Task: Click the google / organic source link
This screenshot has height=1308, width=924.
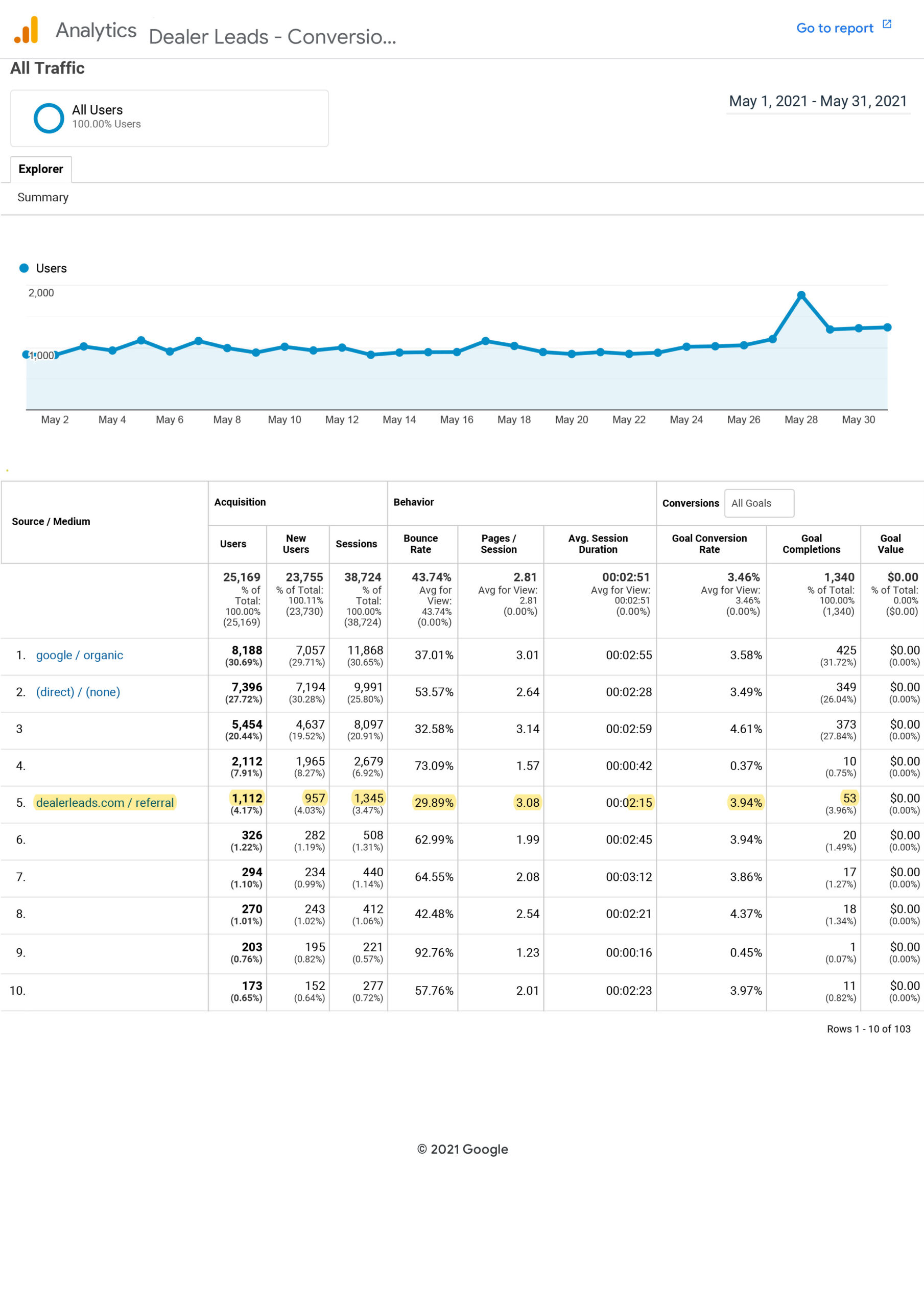Action: pyautogui.click(x=79, y=655)
